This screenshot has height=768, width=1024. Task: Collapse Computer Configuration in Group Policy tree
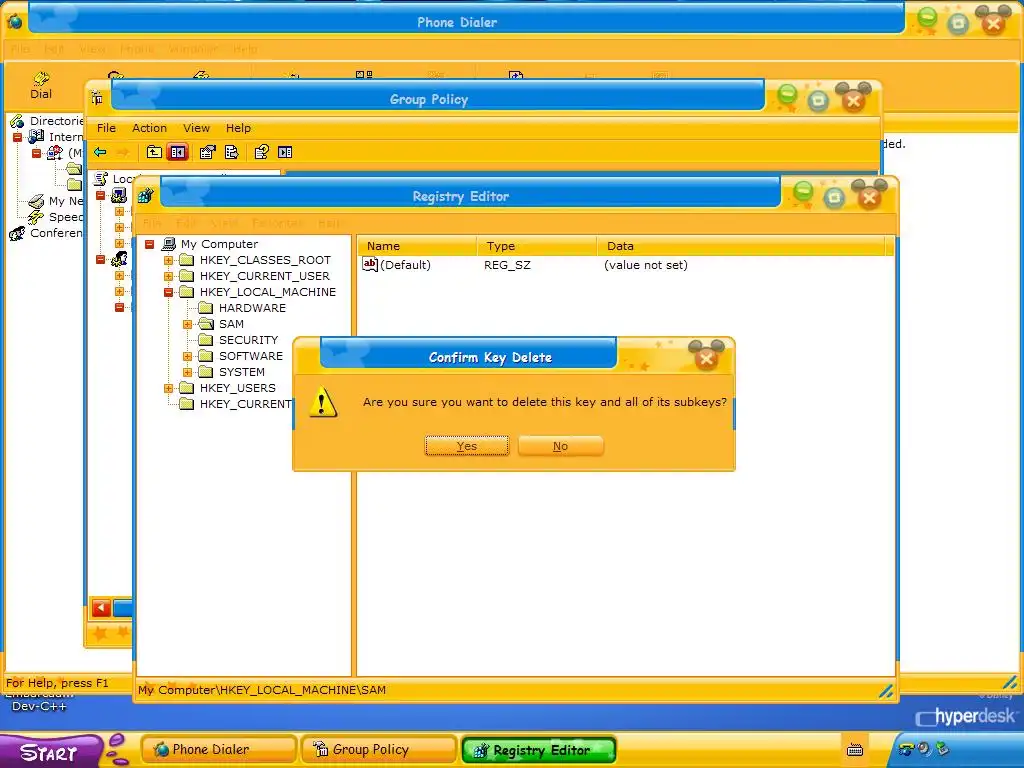tap(101, 195)
